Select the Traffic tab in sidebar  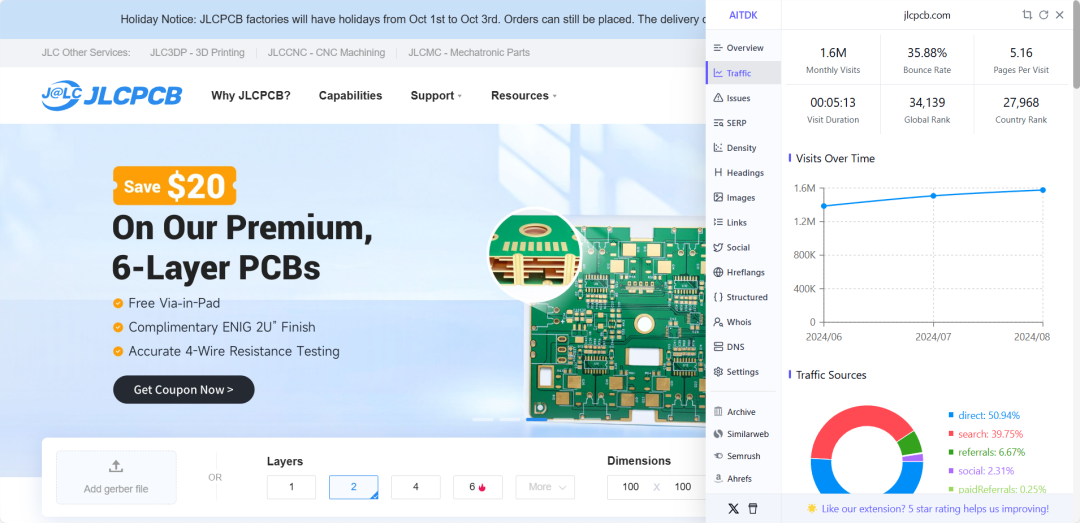[x=743, y=72]
